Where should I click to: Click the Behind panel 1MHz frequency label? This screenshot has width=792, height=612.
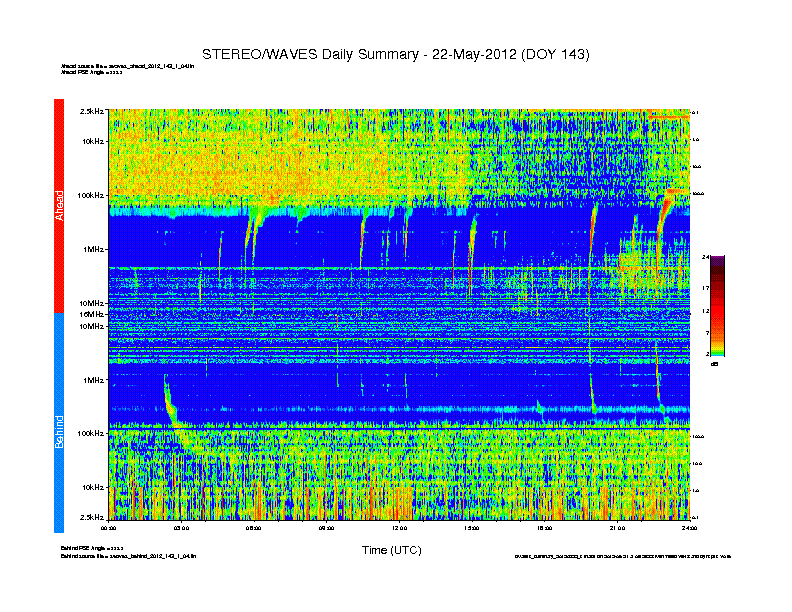tap(92, 380)
